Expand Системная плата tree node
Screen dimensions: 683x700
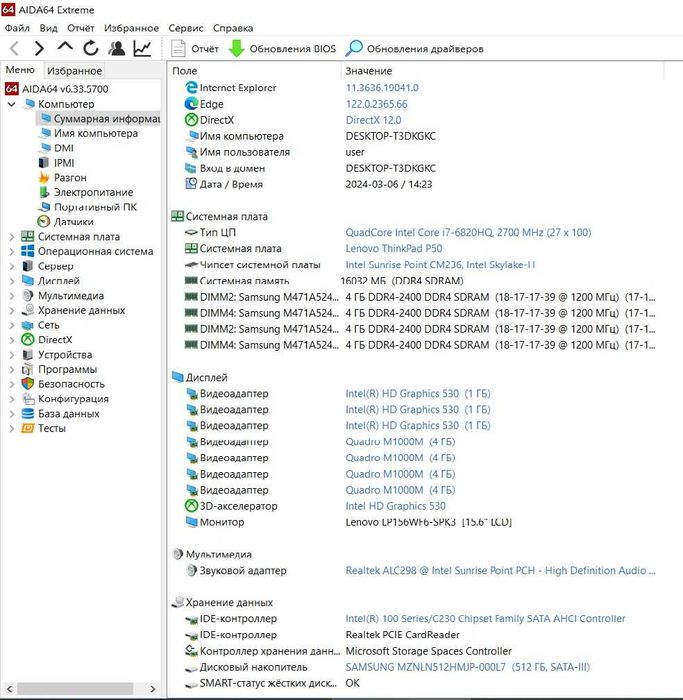pyautogui.click(x=12, y=237)
